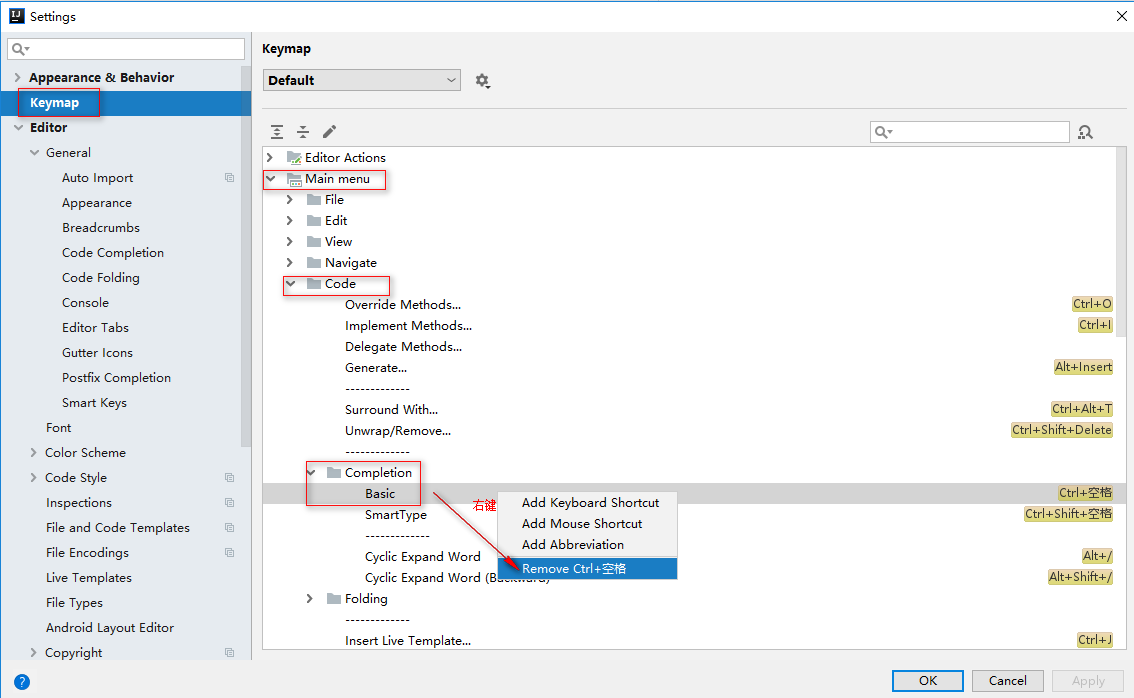Expand the Color Scheme node
Image resolution: width=1134 pixels, height=698 pixels.
pos(33,452)
